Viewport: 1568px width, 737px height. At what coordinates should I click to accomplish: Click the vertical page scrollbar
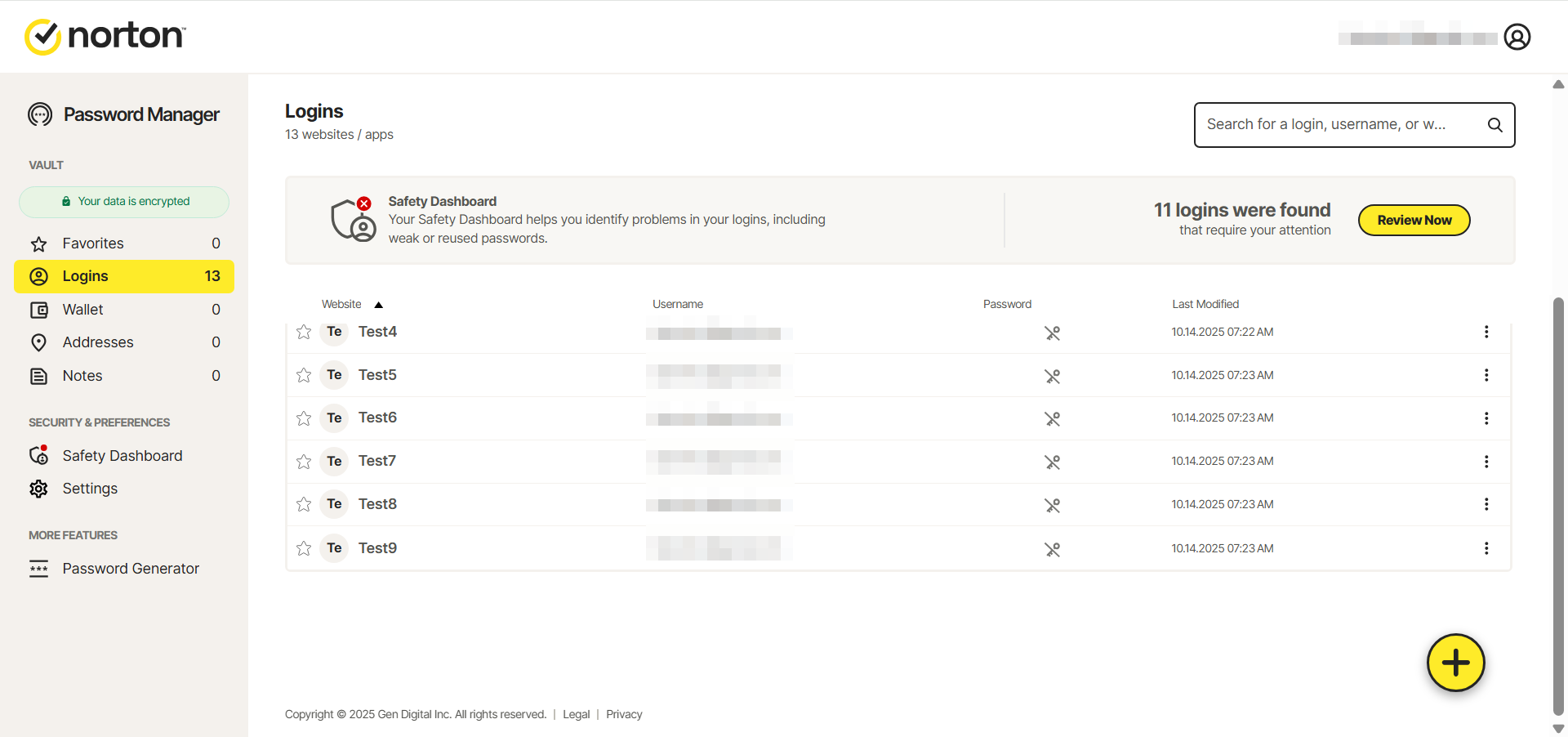pyautogui.click(x=1558, y=507)
